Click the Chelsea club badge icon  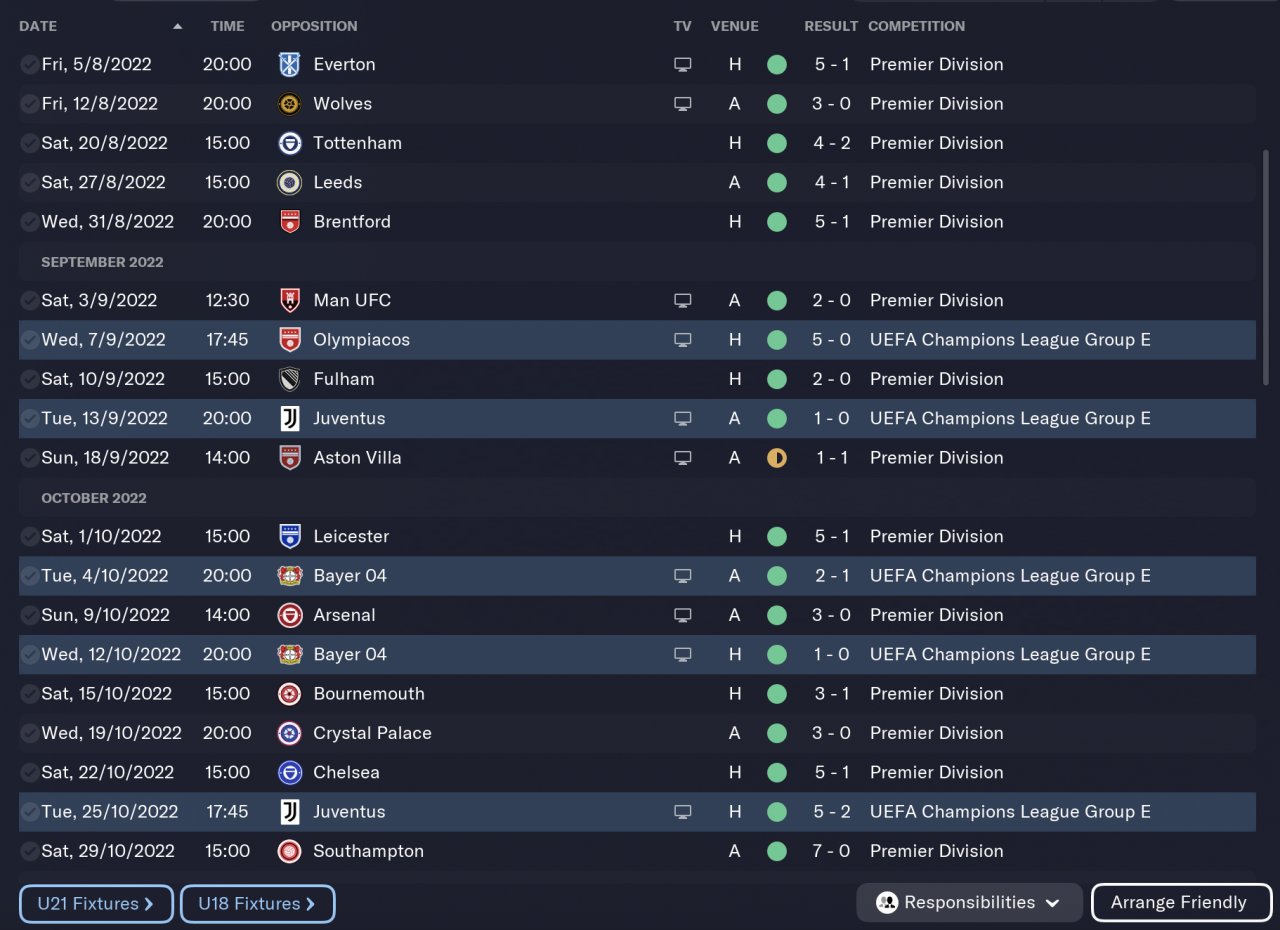click(x=289, y=773)
